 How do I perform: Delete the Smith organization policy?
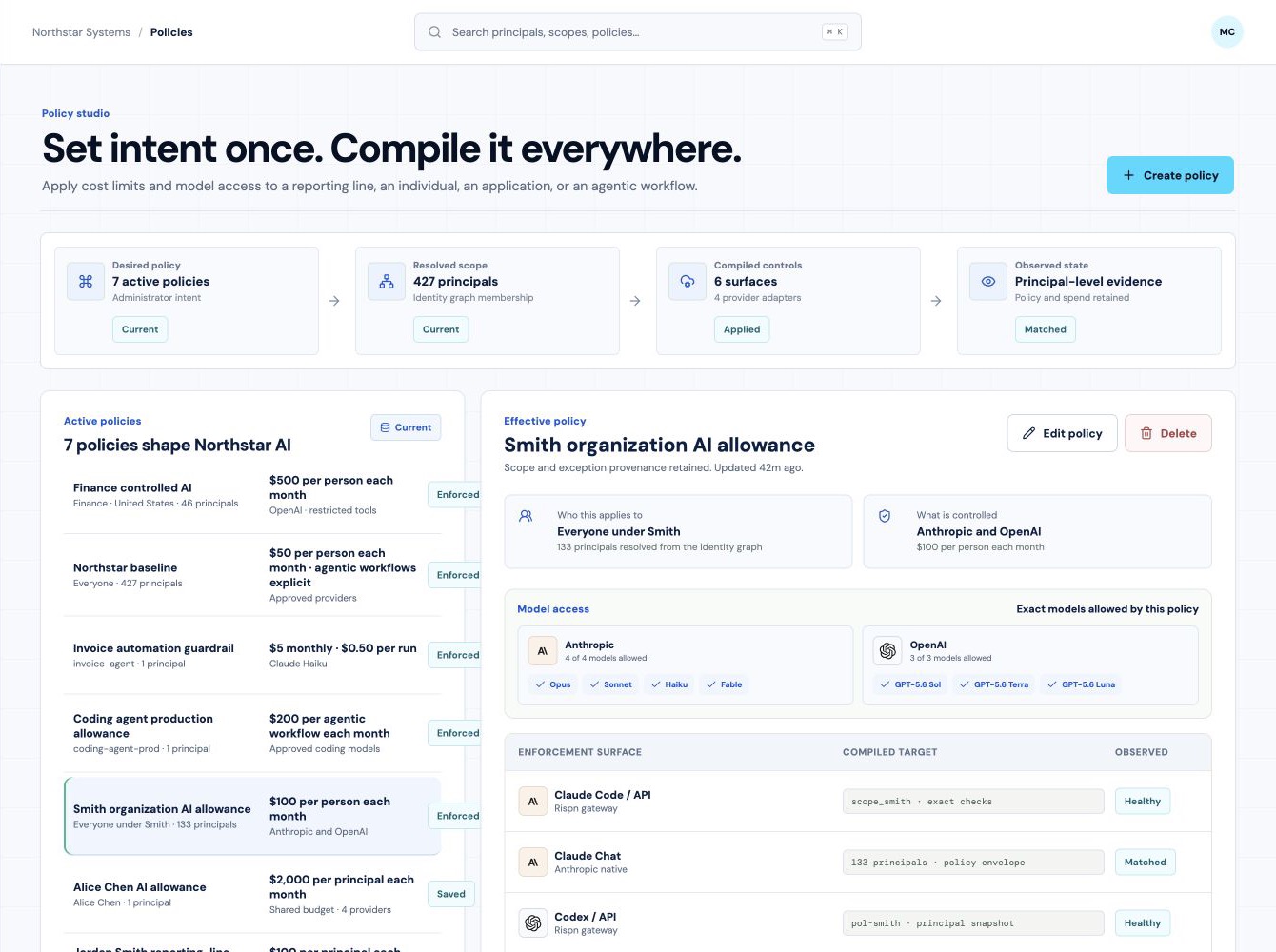tap(1168, 433)
